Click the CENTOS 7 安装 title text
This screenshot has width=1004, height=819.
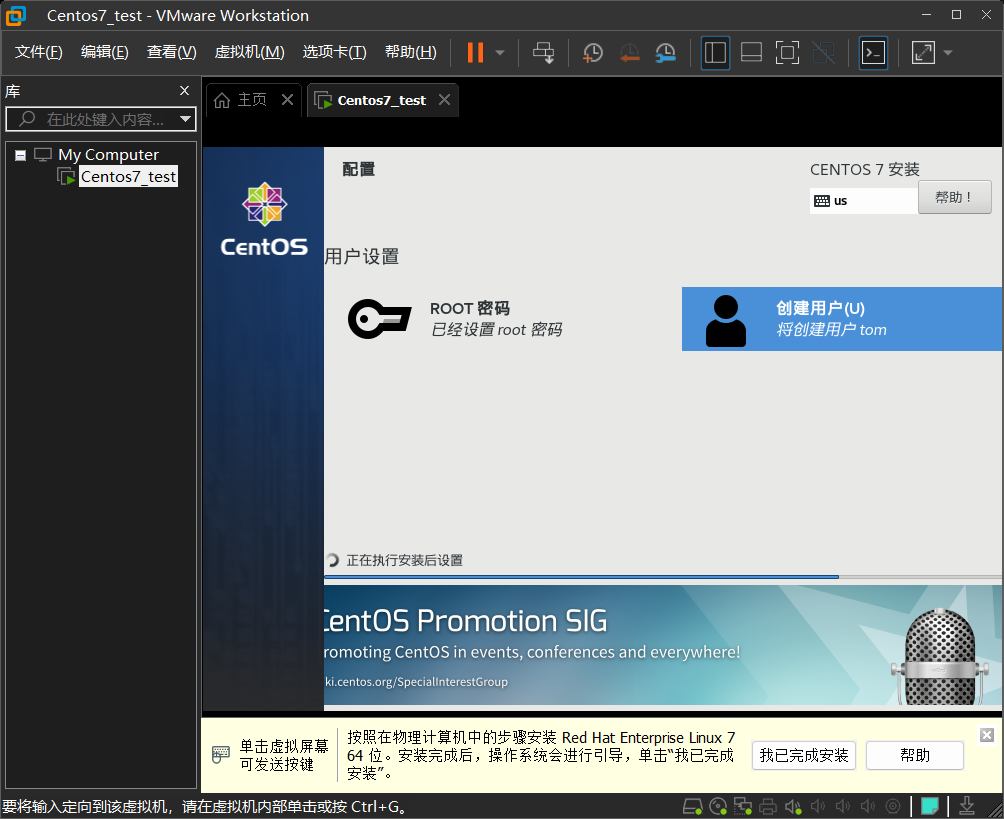[x=864, y=170]
